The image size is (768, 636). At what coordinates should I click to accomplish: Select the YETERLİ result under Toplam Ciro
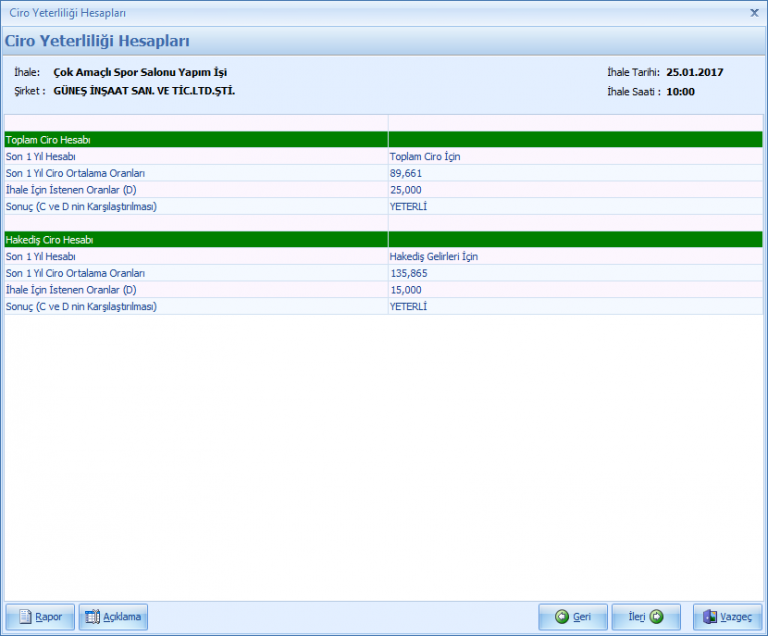[x=408, y=206]
